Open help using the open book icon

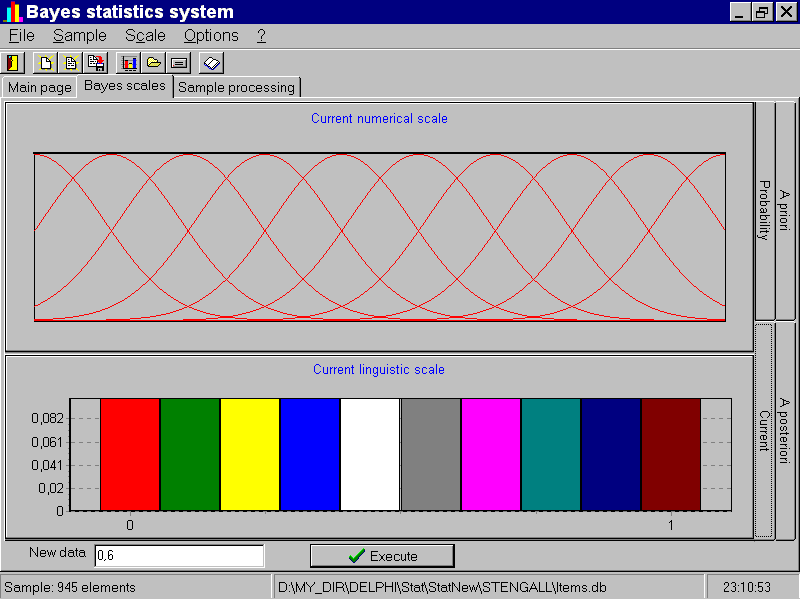[212, 63]
